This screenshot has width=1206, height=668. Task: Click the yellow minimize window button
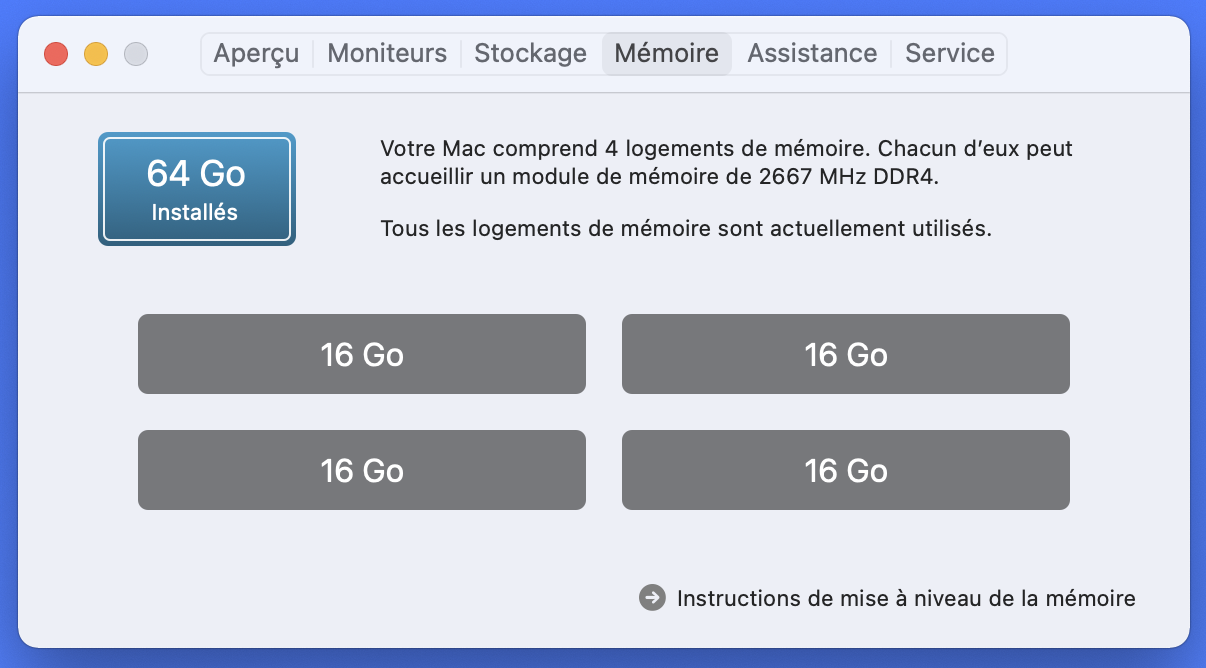point(96,54)
